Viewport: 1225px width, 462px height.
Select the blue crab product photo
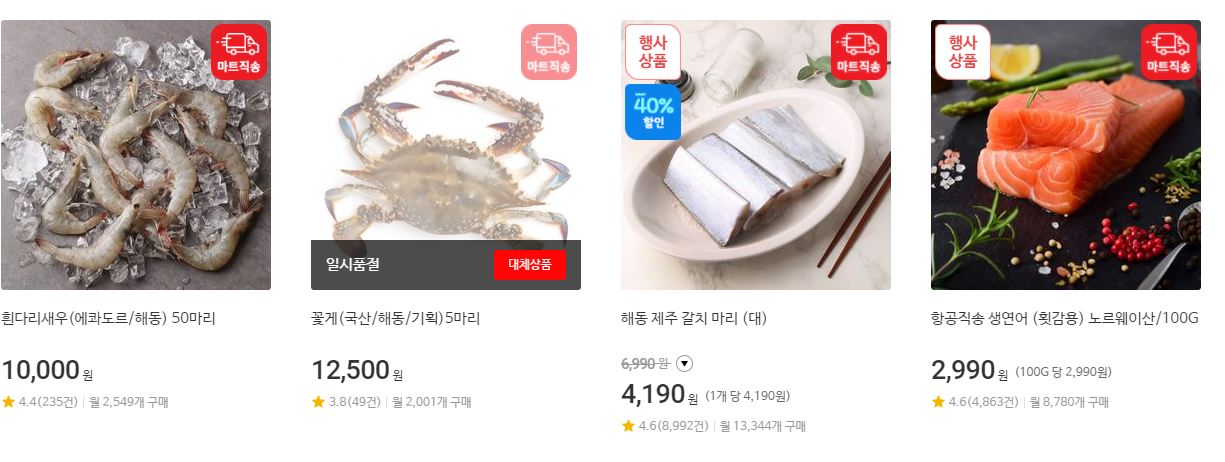pos(446,130)
